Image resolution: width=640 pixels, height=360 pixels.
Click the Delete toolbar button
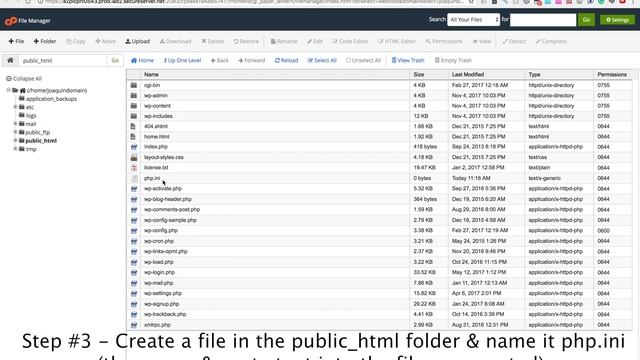click(213, 41)
